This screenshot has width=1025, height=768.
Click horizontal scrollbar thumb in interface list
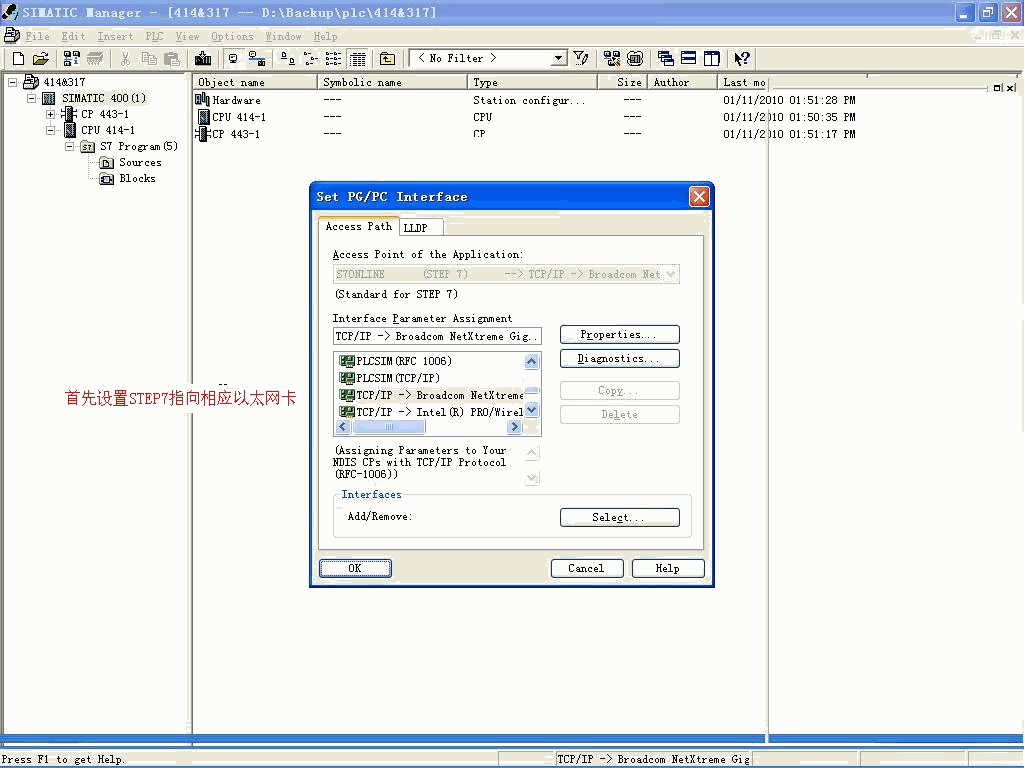[x=389, y=427]
